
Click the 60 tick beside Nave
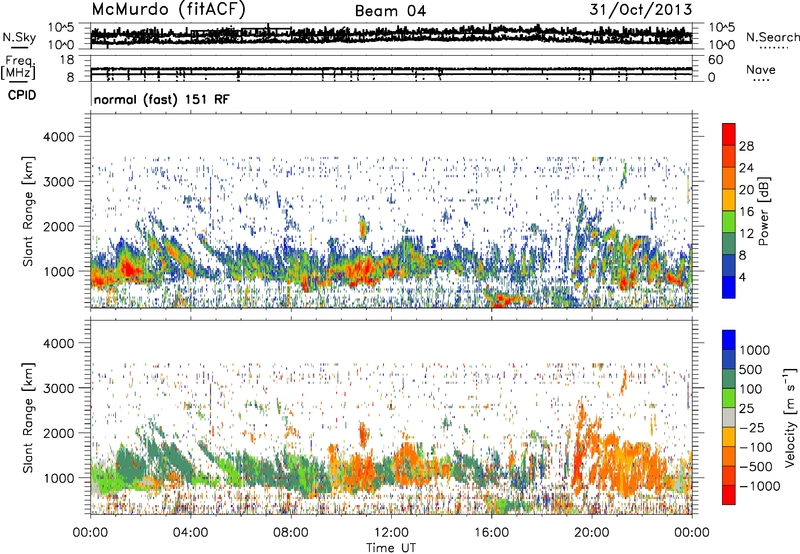pyautogui.click(x=715, y=60)
